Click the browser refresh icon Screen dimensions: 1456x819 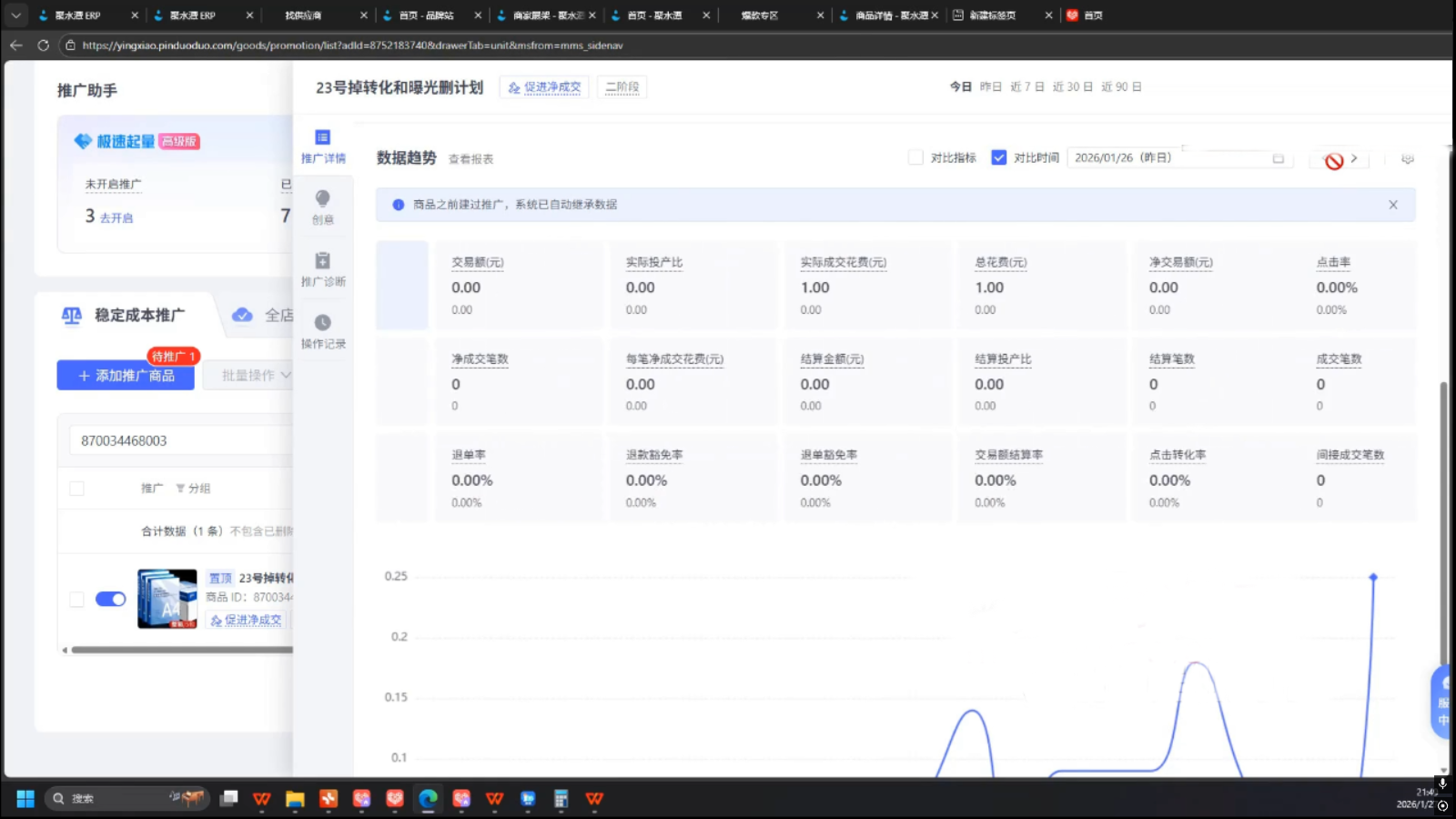pyautogui.click(x=43, y=45)
